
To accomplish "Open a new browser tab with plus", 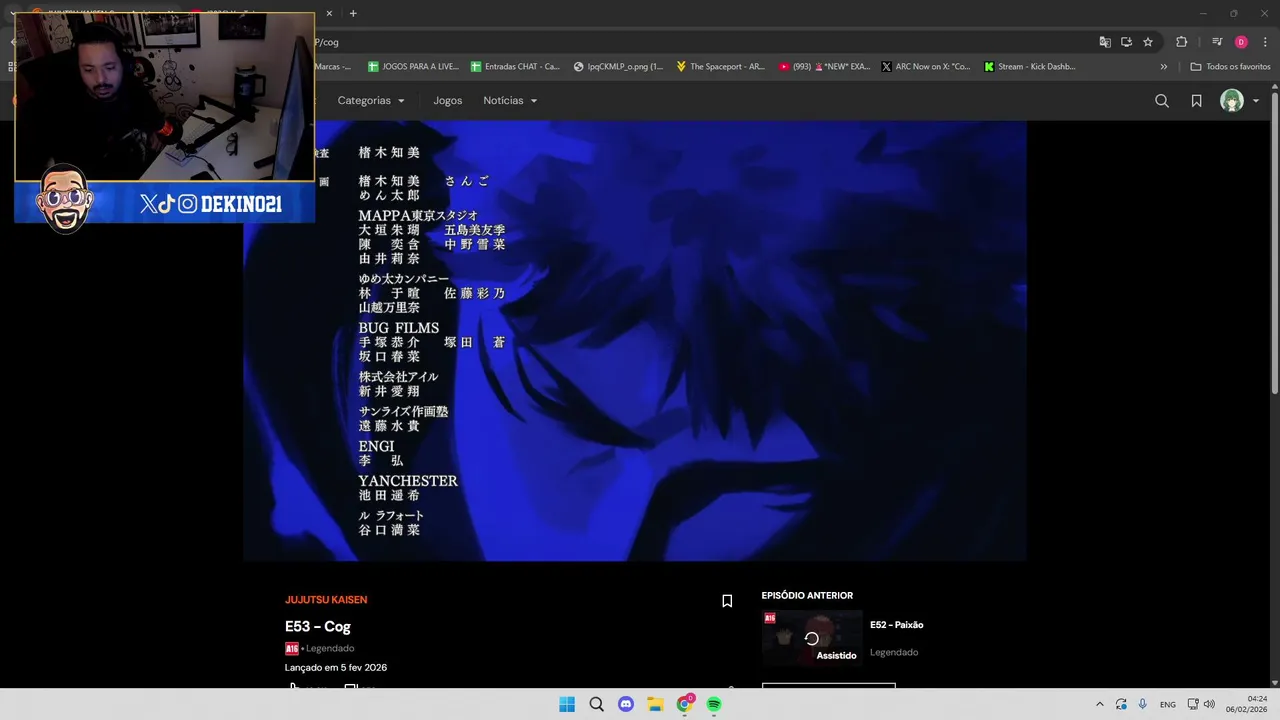I will point(353,13).
